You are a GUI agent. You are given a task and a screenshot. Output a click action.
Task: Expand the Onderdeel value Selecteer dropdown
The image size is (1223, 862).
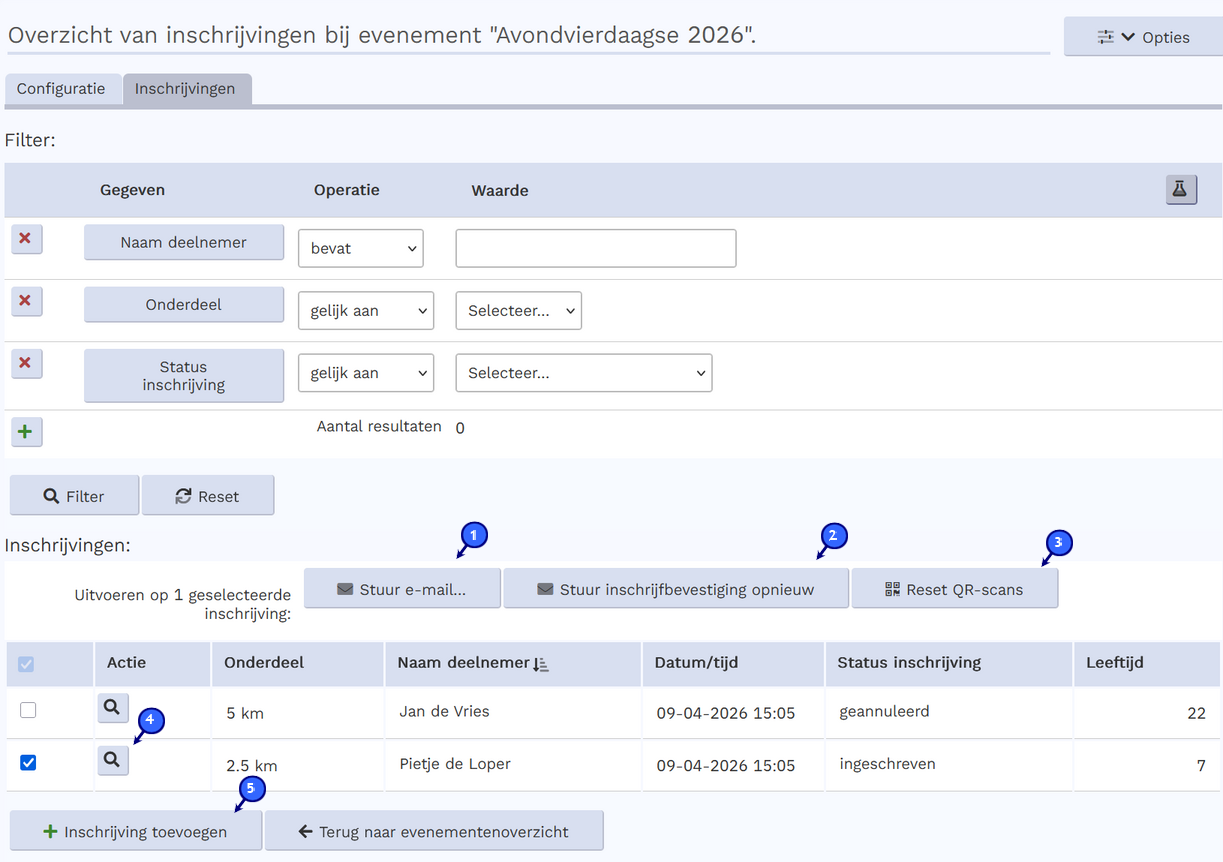click(x=518, y=311)
